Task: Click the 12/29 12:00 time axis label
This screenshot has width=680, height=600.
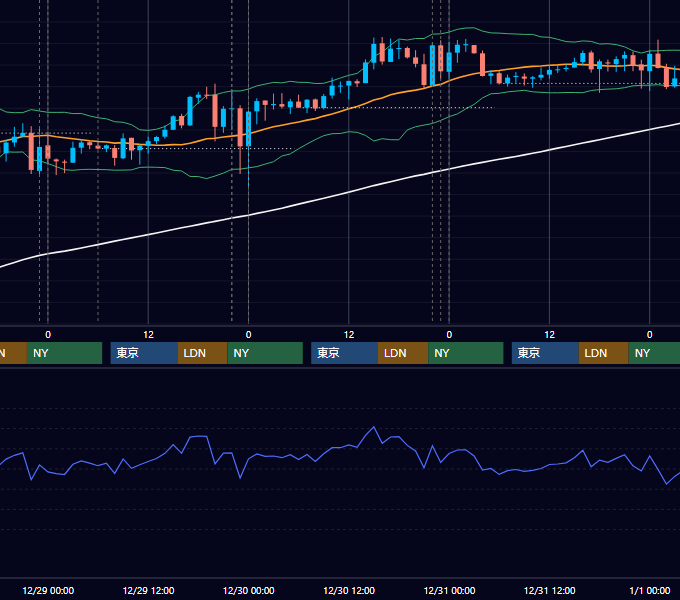Action: tap(148, 590)
